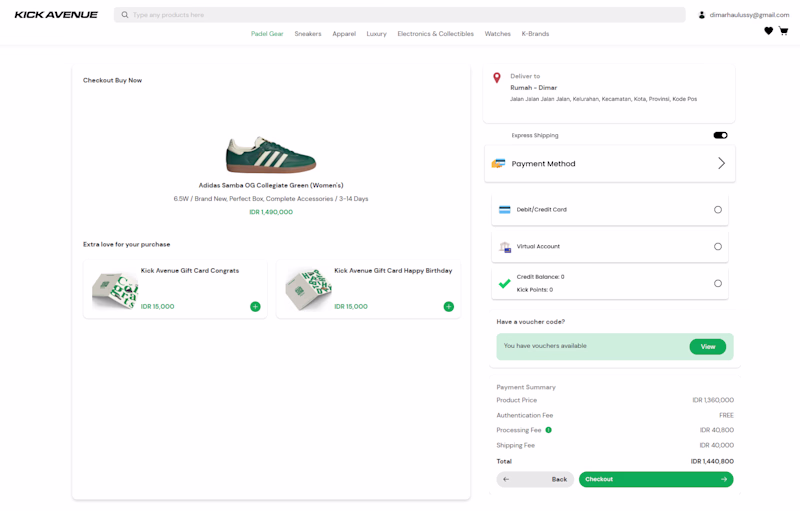Open the shopping cart icon
The width and height of the screenshot is (800, 511).
pyautogui.click(x=783, y=31)
